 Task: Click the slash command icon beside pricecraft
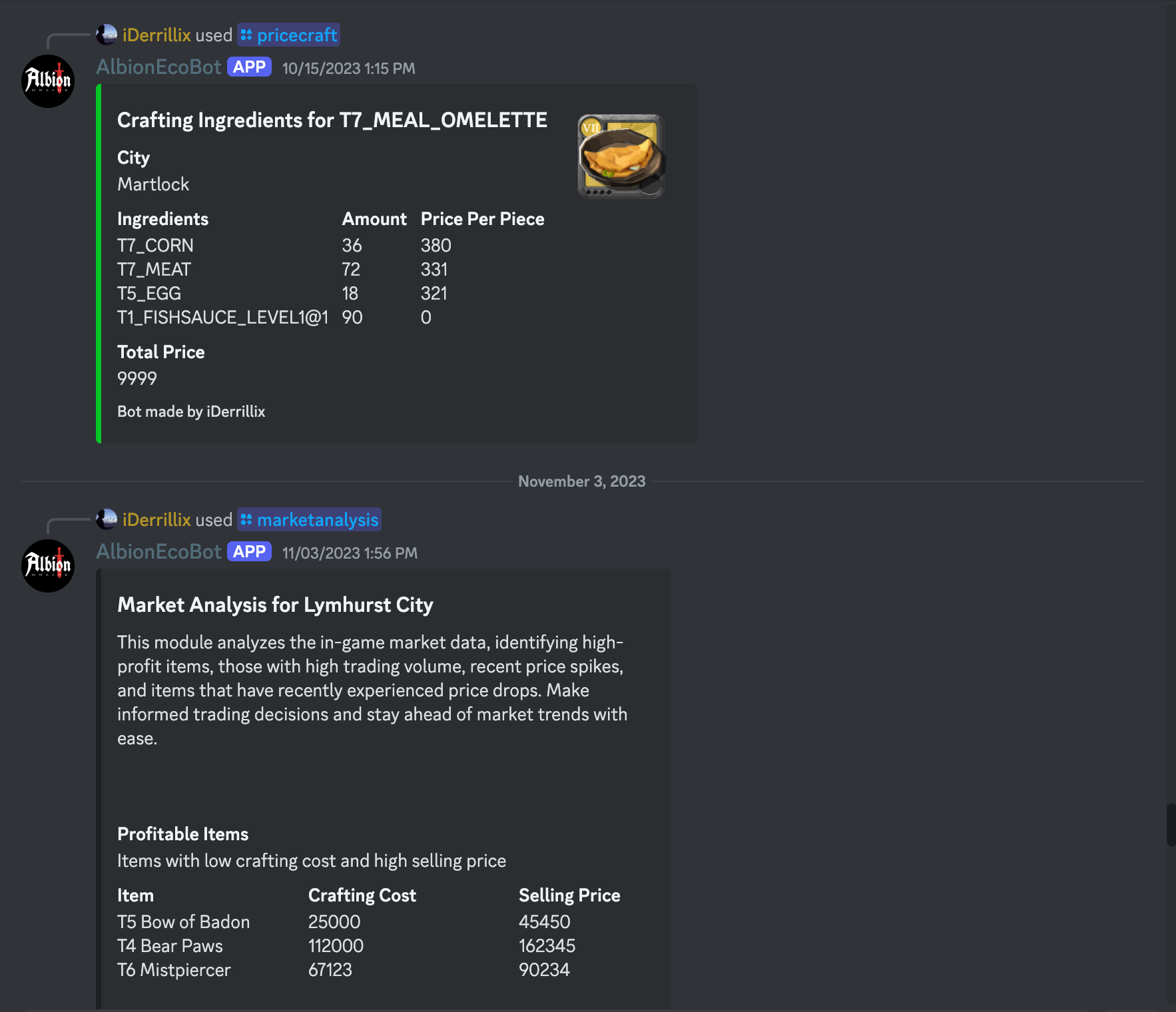click(246, 35)
